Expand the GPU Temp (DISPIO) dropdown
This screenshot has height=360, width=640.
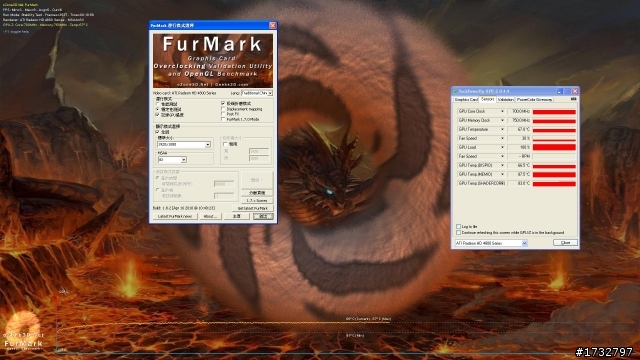[502, 165]
